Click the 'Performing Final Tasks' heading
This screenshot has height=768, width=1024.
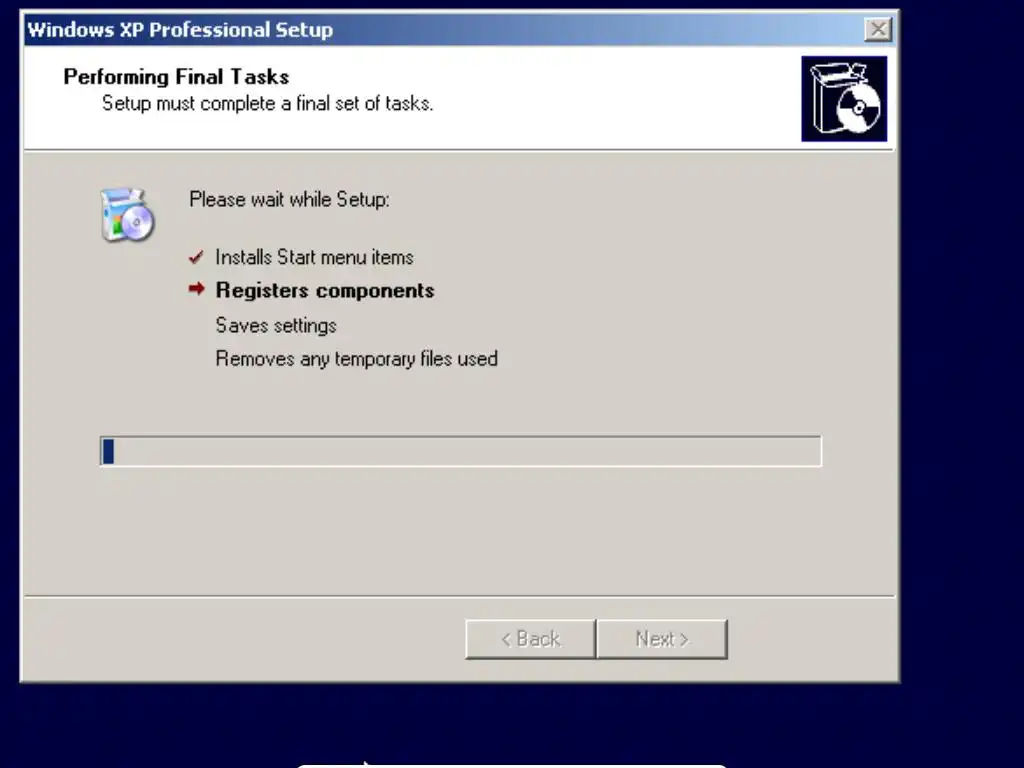(176, 77)
